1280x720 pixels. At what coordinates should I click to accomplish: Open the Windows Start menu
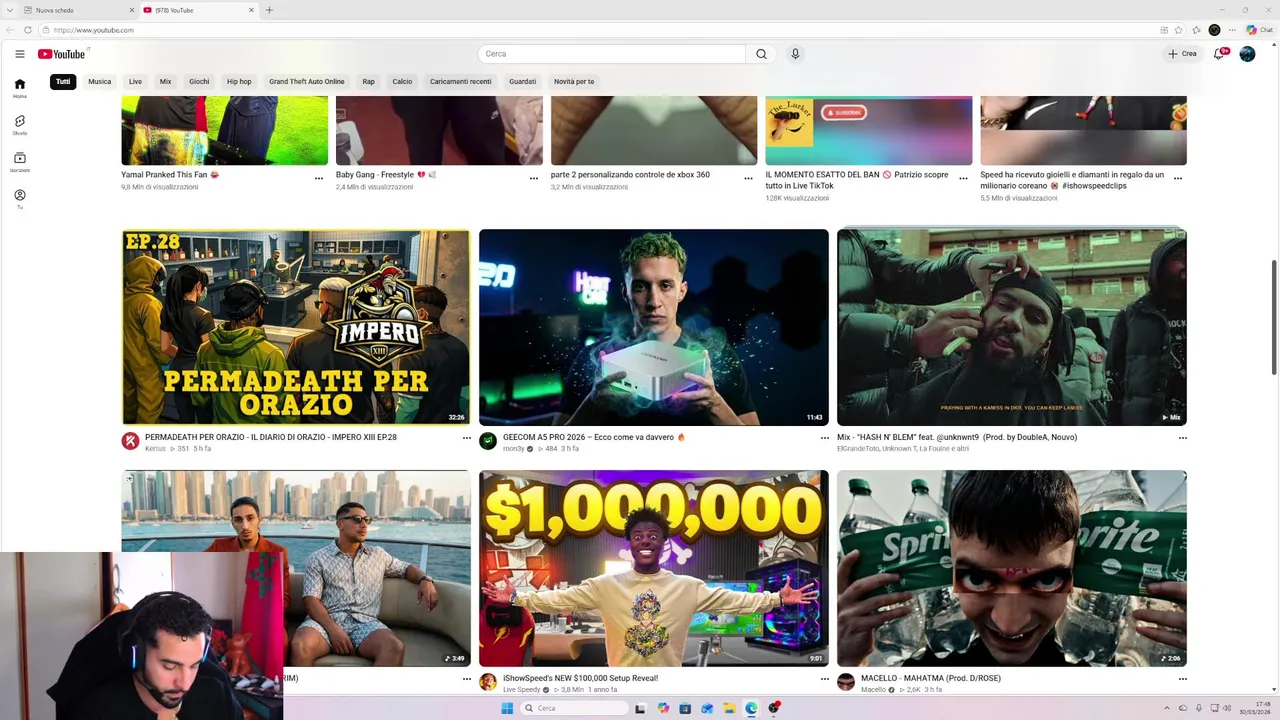point(507,708)
